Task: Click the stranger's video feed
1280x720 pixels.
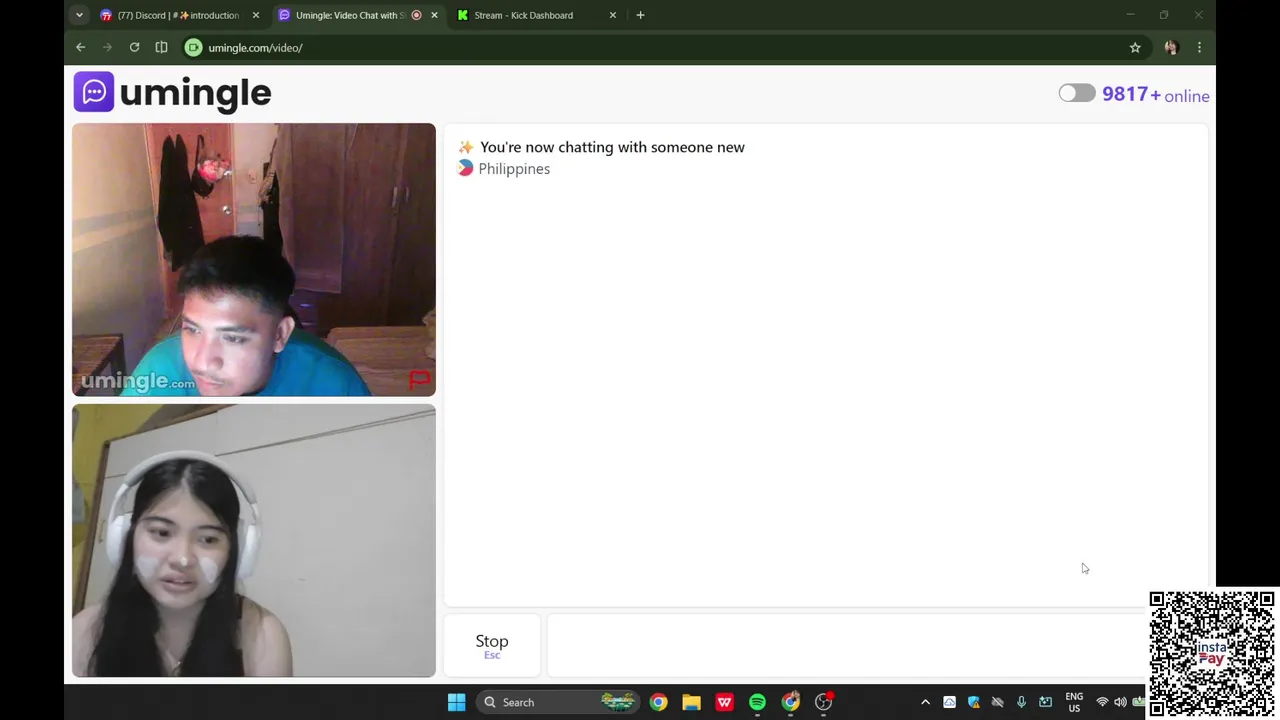Action: point(254,260)
